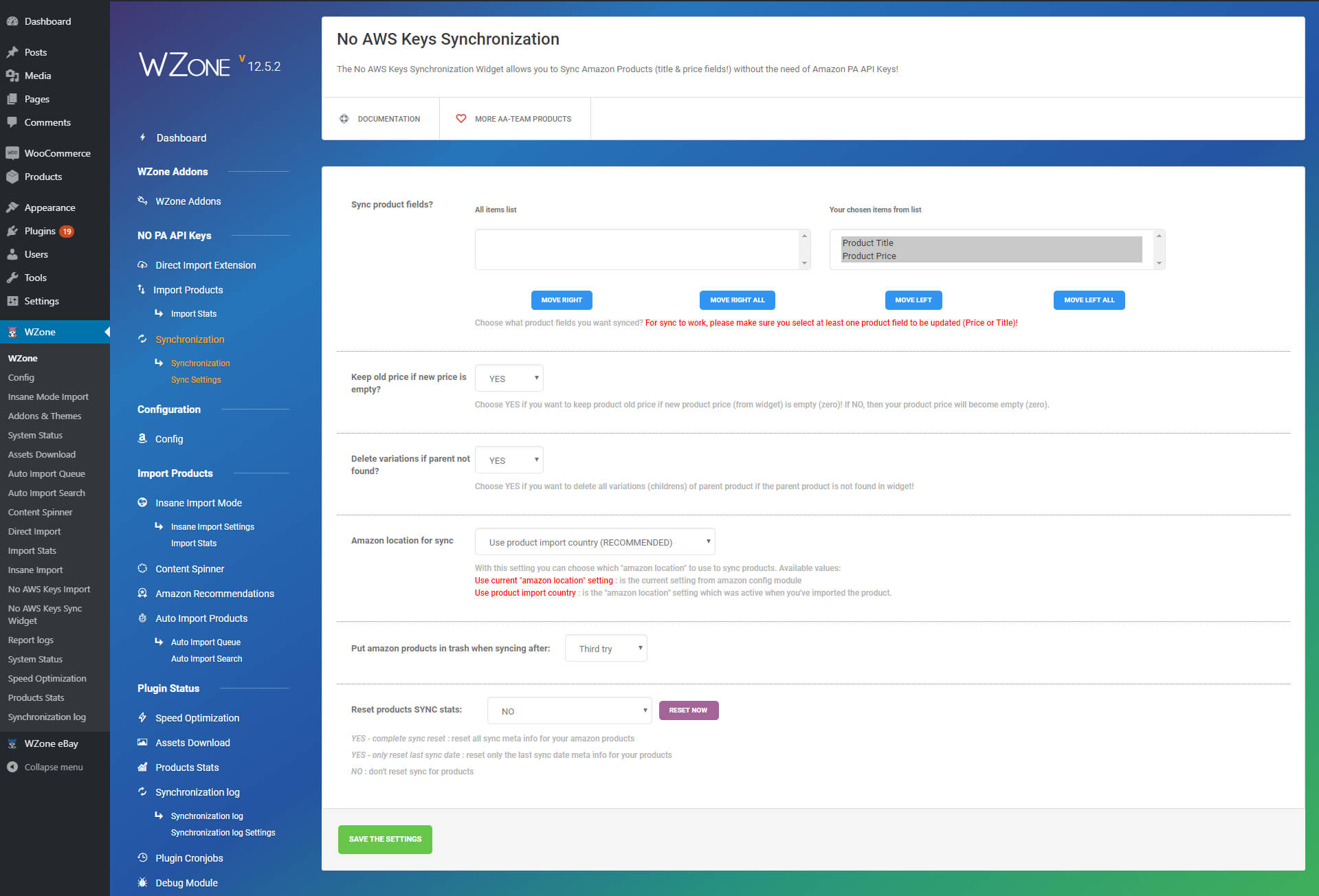The width and height of the screenshot is (1319, 896).
Task: Click inside the empty All items list box
Action: [x=636, y=249]
